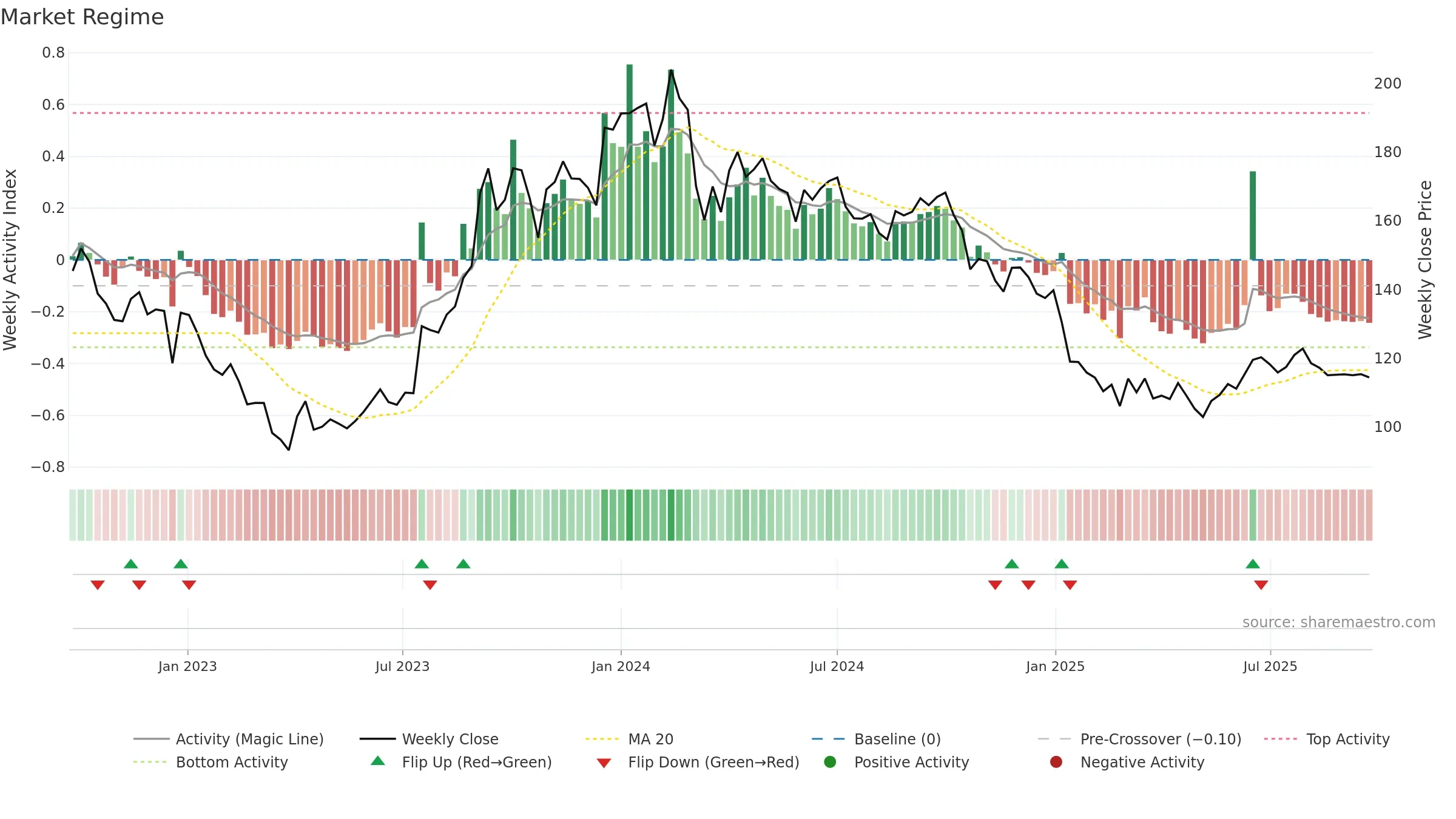The image size is (1456, 819).
Task: Toggle Bottom Activity legend entry
Action: point(211,762)
